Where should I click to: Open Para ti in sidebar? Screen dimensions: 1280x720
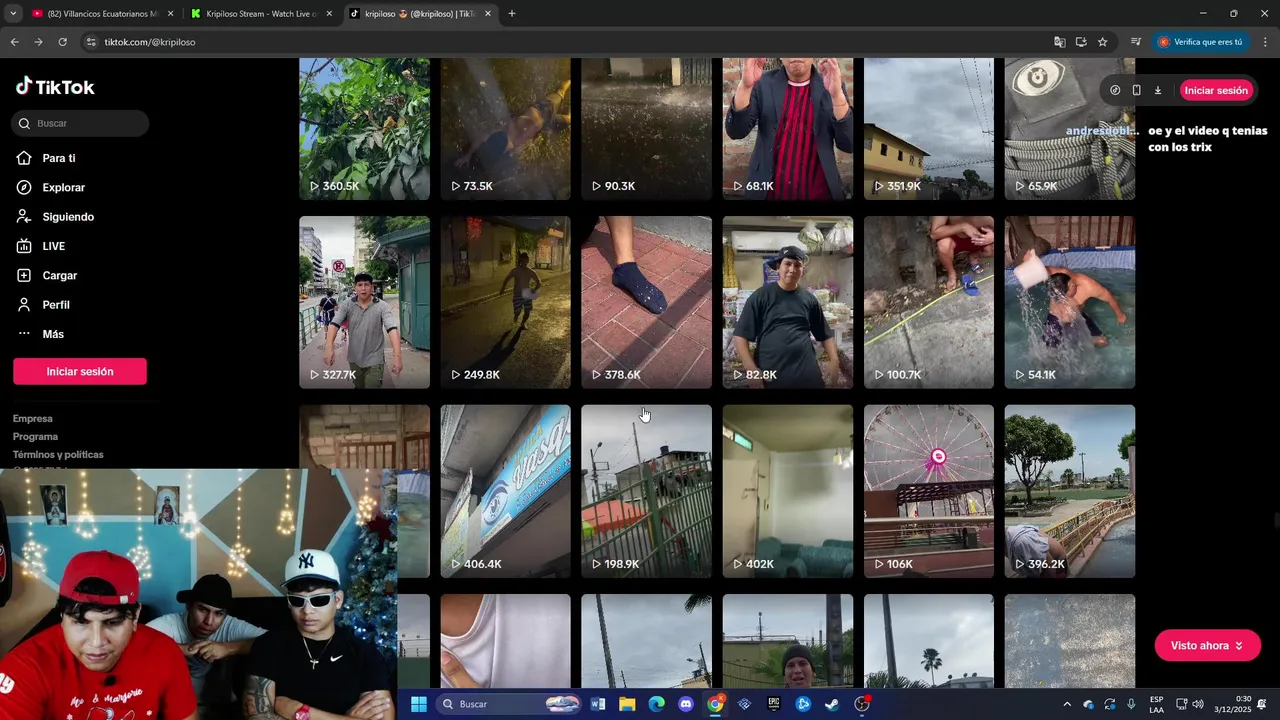pos(59,158)
